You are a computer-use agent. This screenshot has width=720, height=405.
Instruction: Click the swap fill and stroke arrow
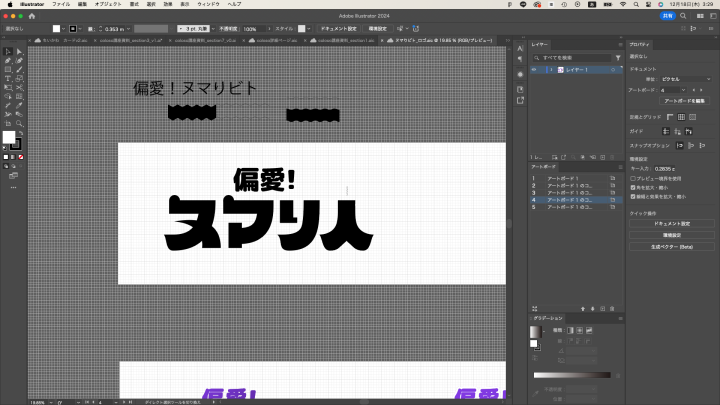(x=21, y=134)
